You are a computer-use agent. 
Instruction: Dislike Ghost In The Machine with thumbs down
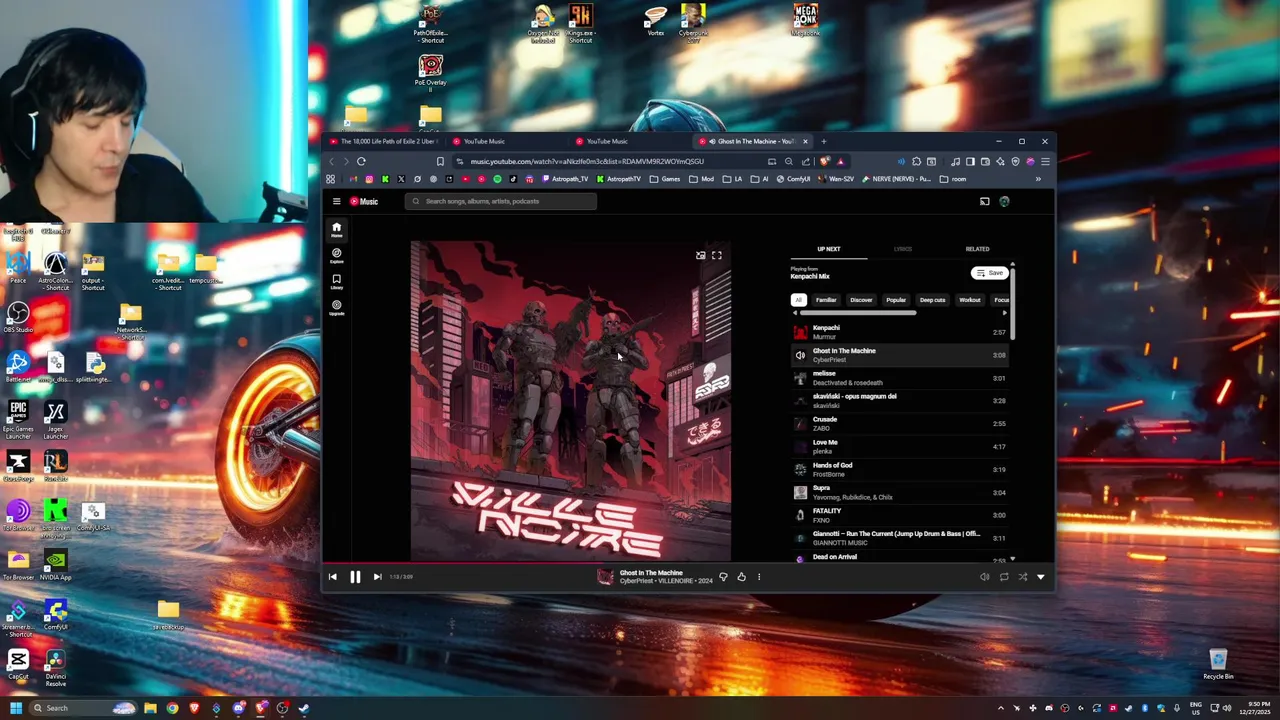click(x=723, y=576)
